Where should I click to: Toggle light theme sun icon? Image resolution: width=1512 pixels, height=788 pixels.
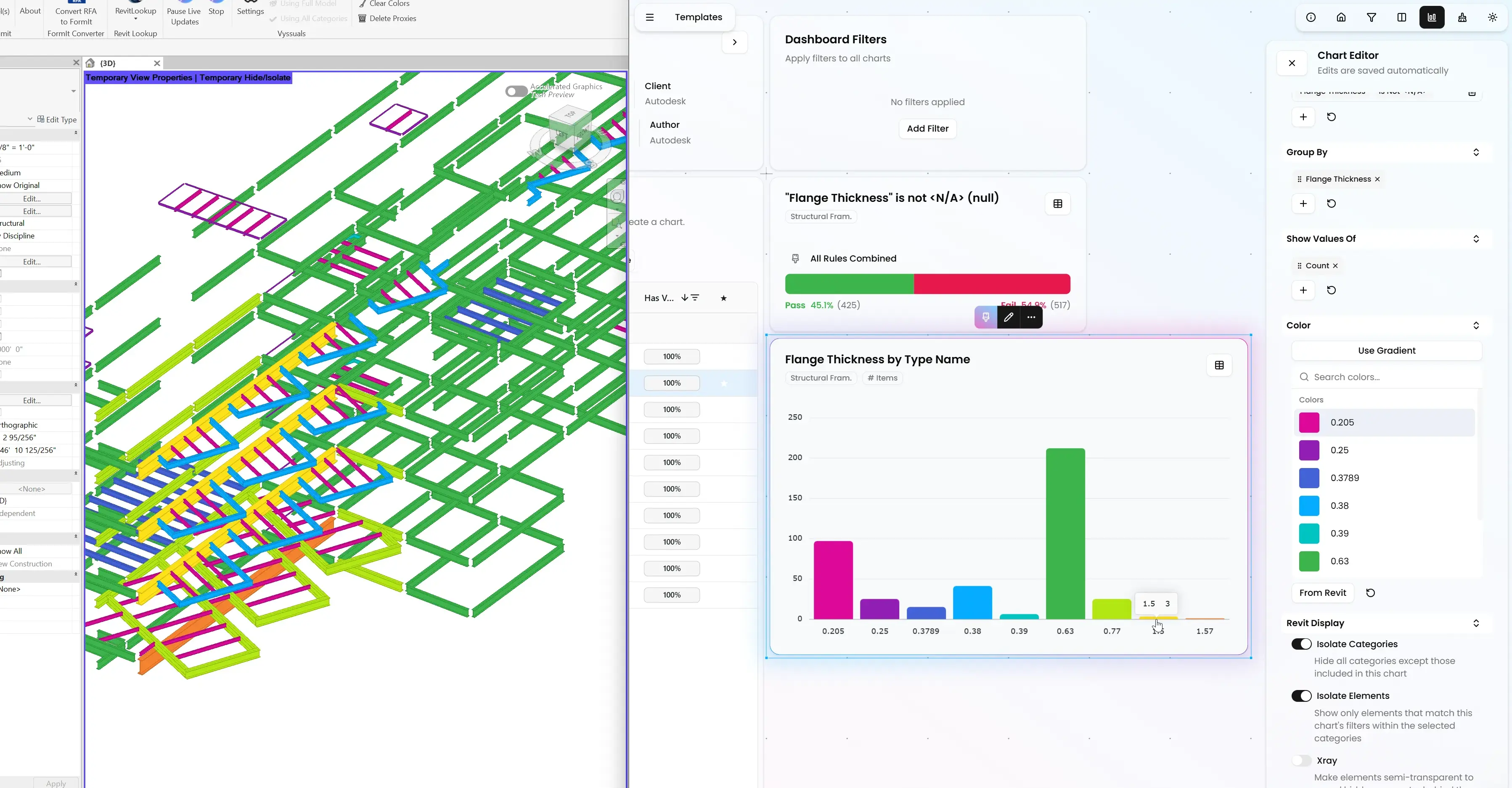(1493, 18)
